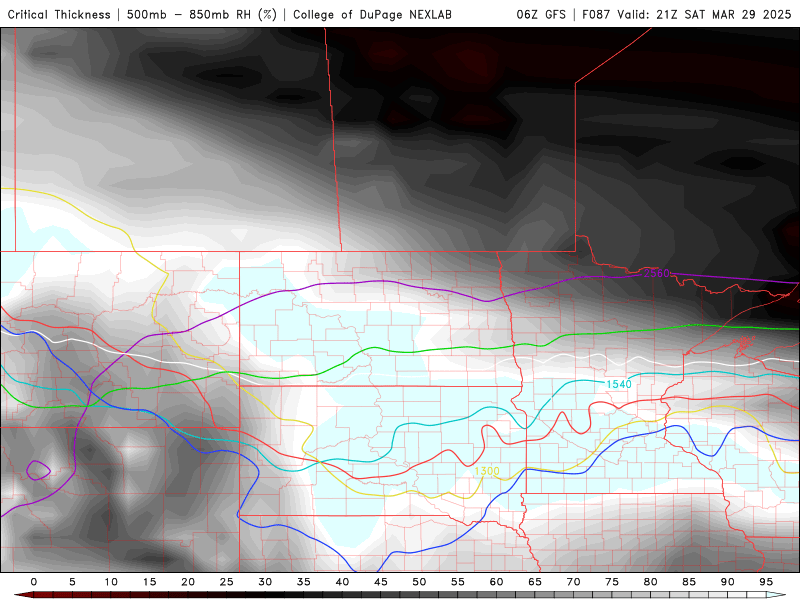Select the "15" color scale label

pyautogui.click(x=149, y=582)
